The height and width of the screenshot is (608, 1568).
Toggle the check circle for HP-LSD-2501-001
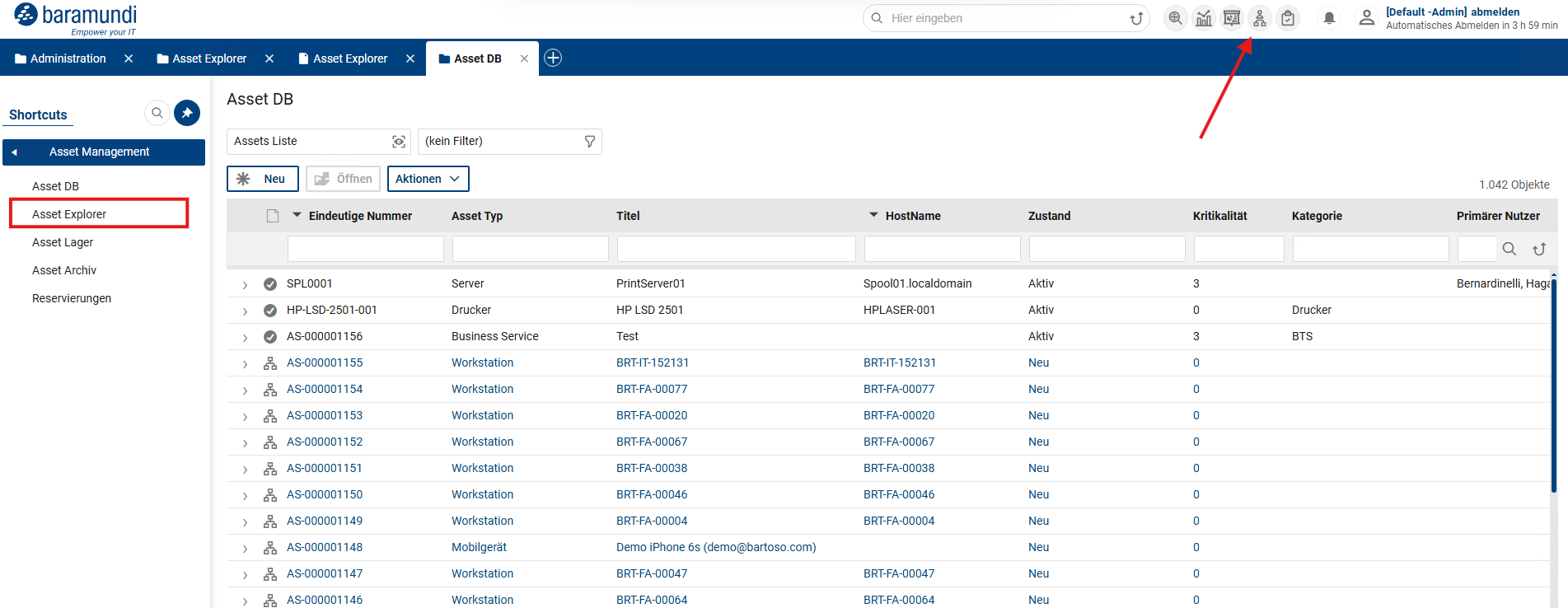point(270,311)
